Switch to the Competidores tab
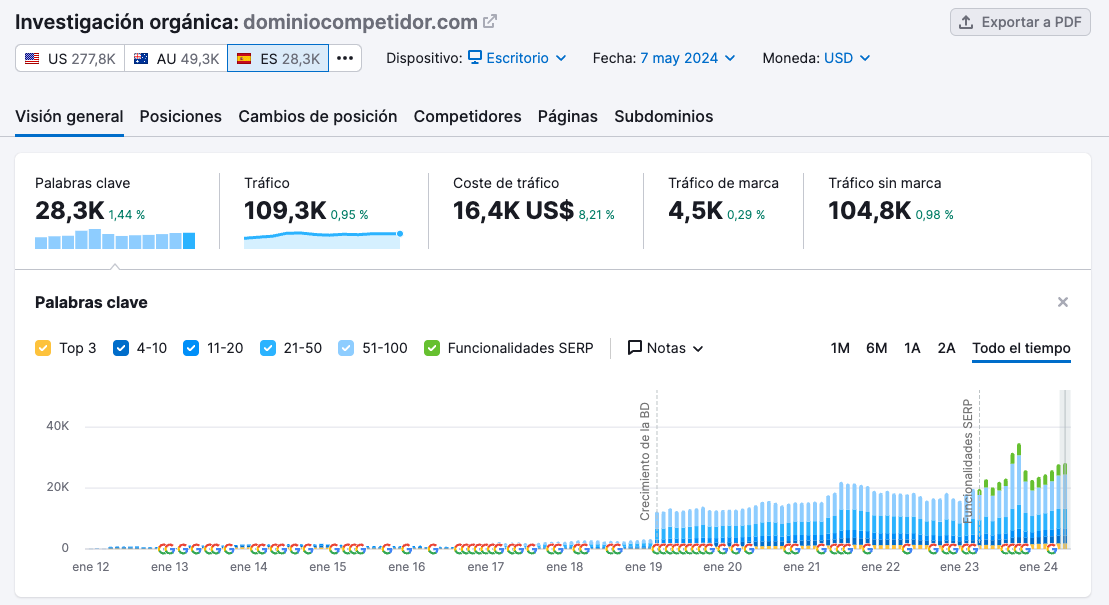The width and height of the screenshot is (1109, 605). [467, 116]
